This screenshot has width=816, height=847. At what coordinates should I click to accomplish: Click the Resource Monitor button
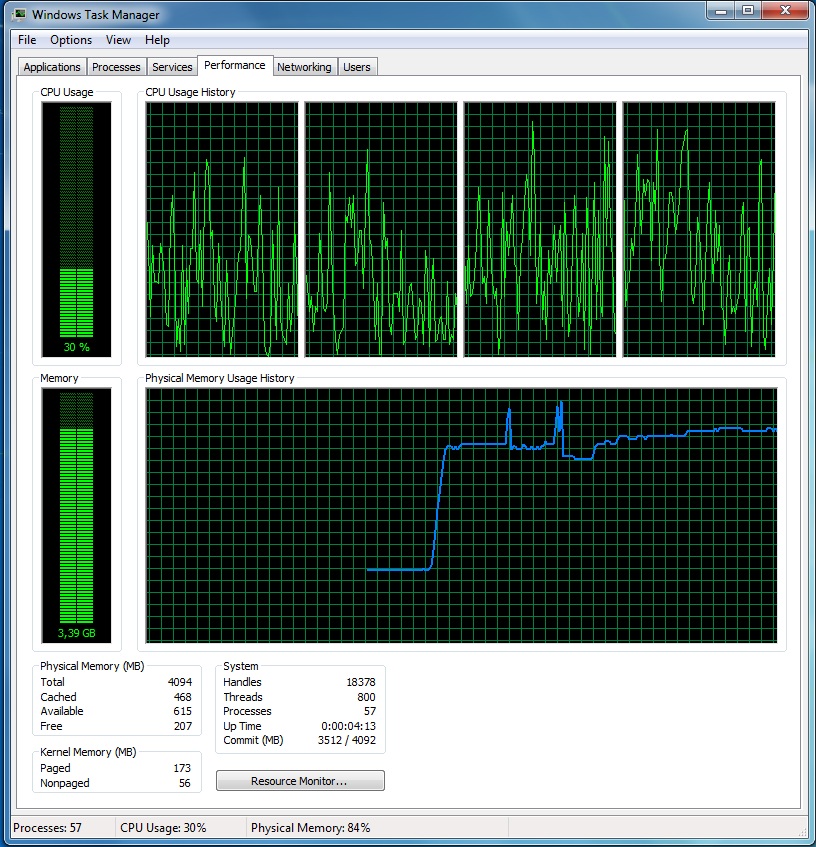(300, 781)
